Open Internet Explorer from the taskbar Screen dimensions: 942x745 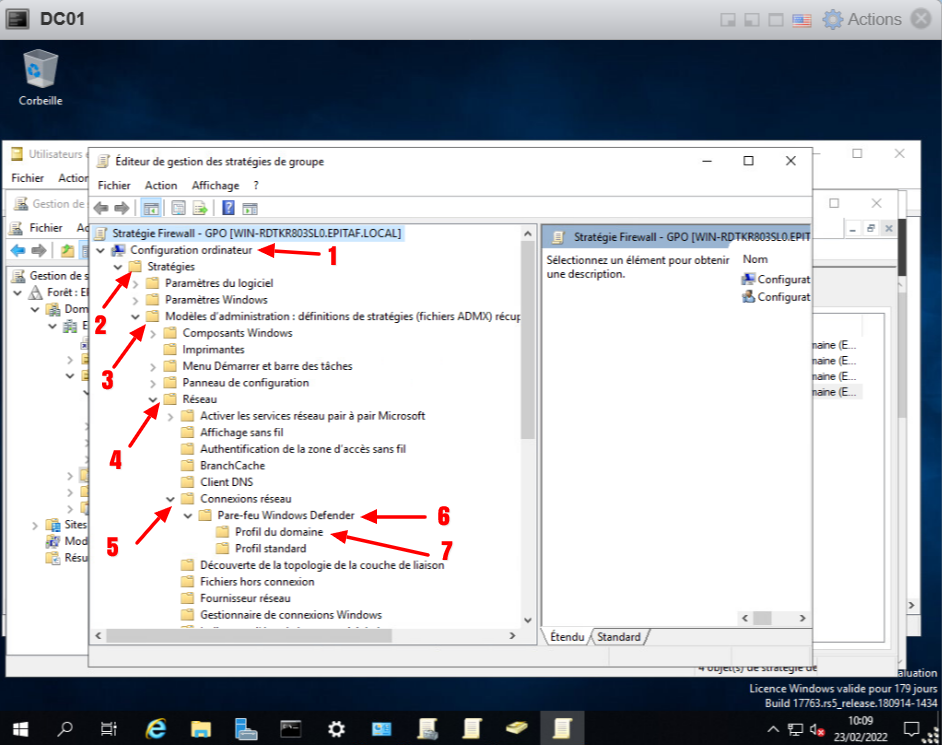156,728
